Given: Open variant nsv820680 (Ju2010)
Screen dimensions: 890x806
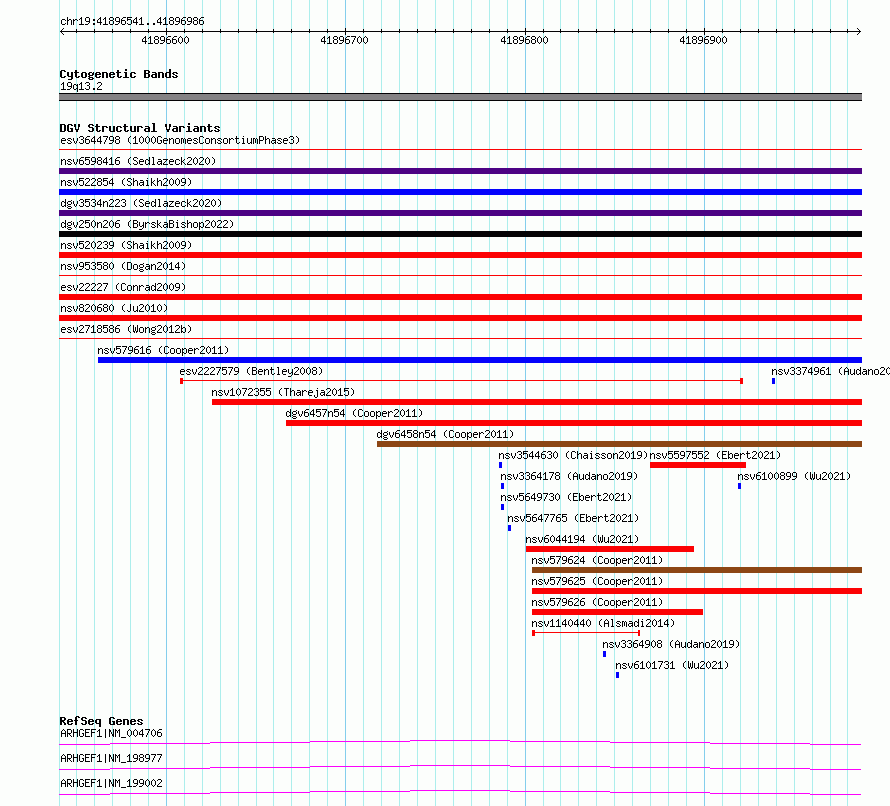Looking at the screenshot, I should coord(114,308).
